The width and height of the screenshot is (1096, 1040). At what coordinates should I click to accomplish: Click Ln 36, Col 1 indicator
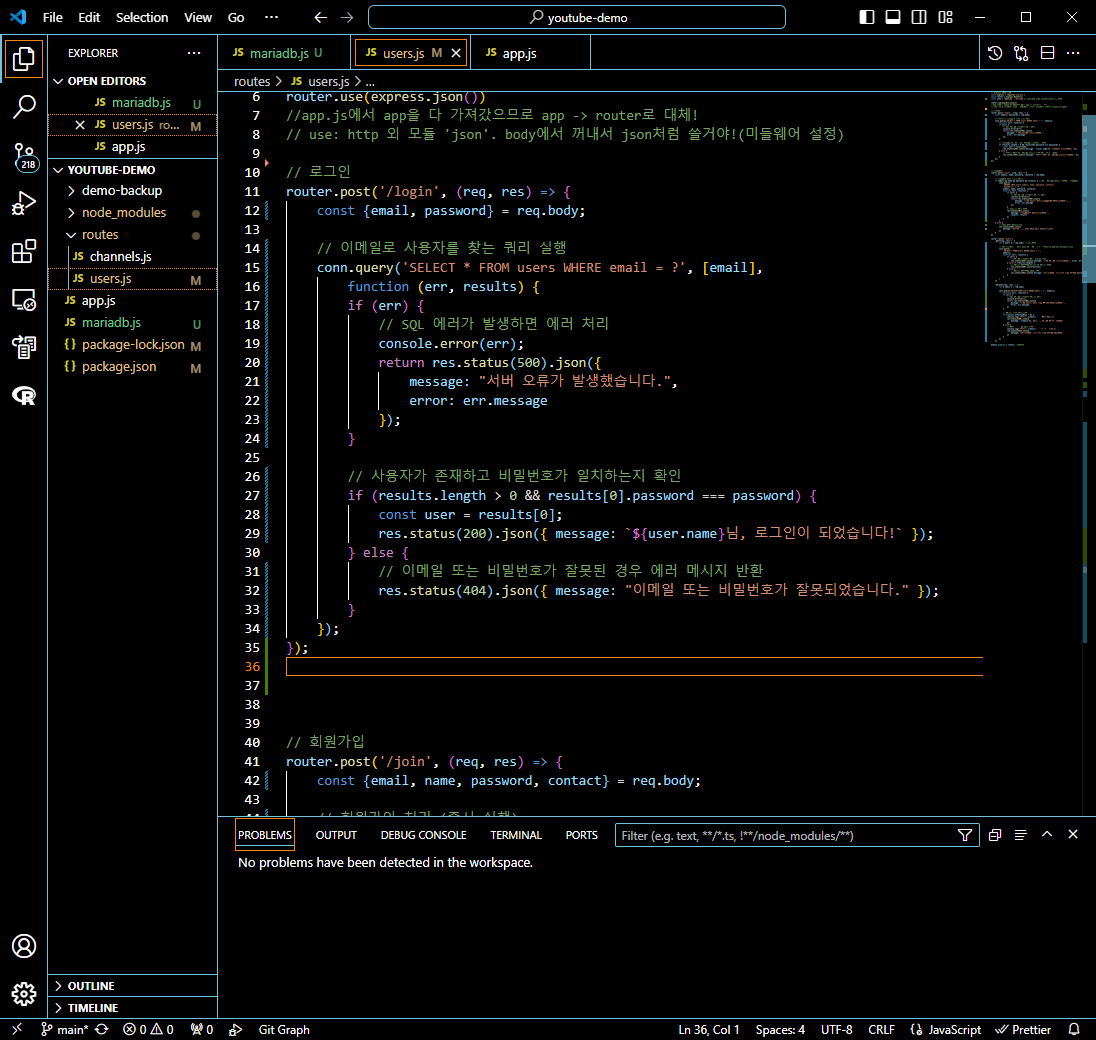tap(709, 1030)
